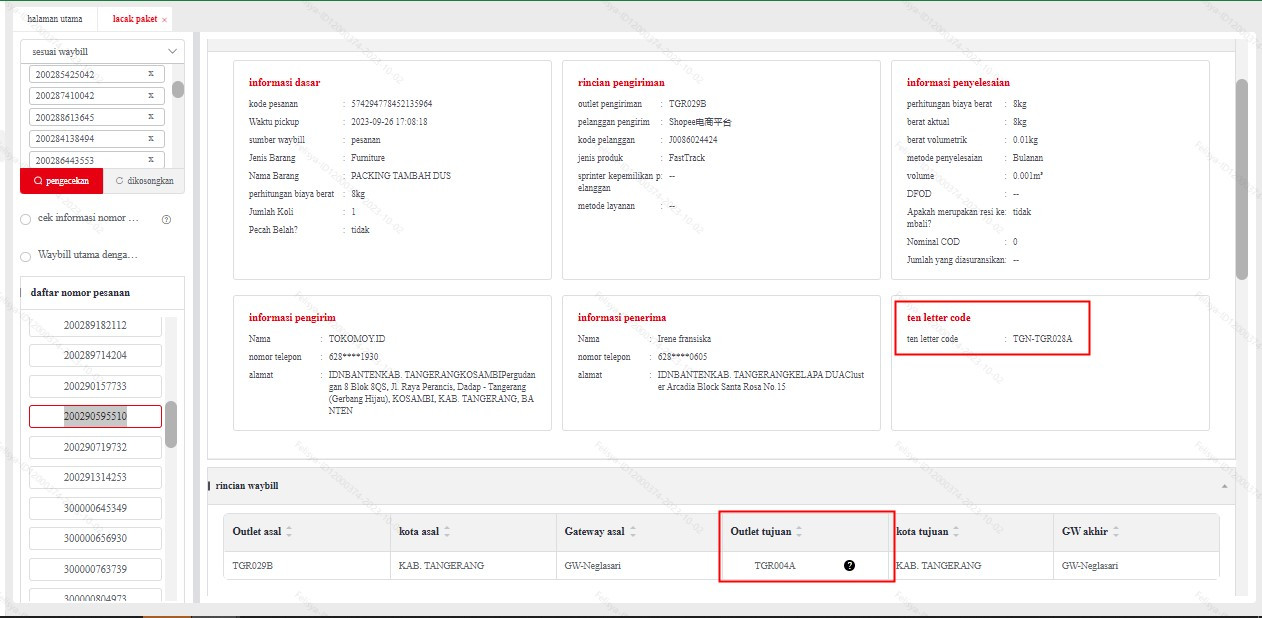Click jenis produk value FastTrack
Screen dimensions: 1262x618
coord(688,157)
